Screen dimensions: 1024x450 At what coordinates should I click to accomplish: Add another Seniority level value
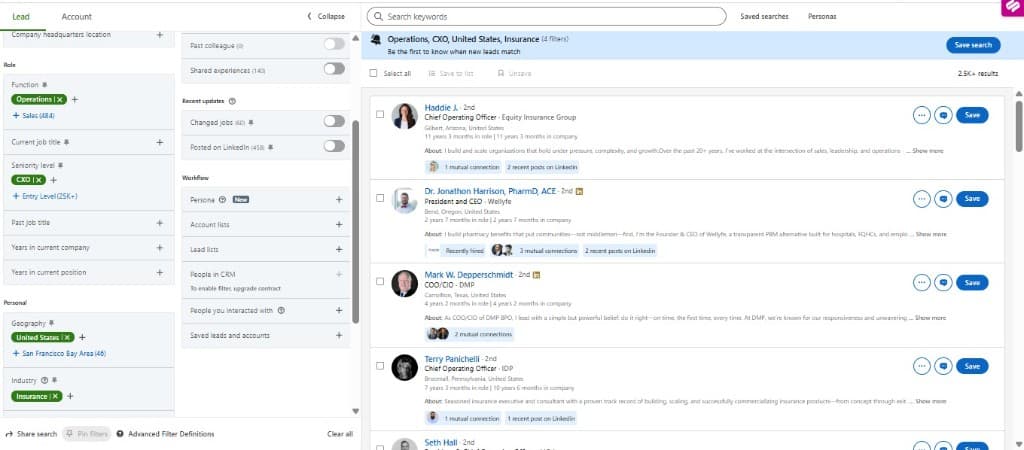pos(54,180)
